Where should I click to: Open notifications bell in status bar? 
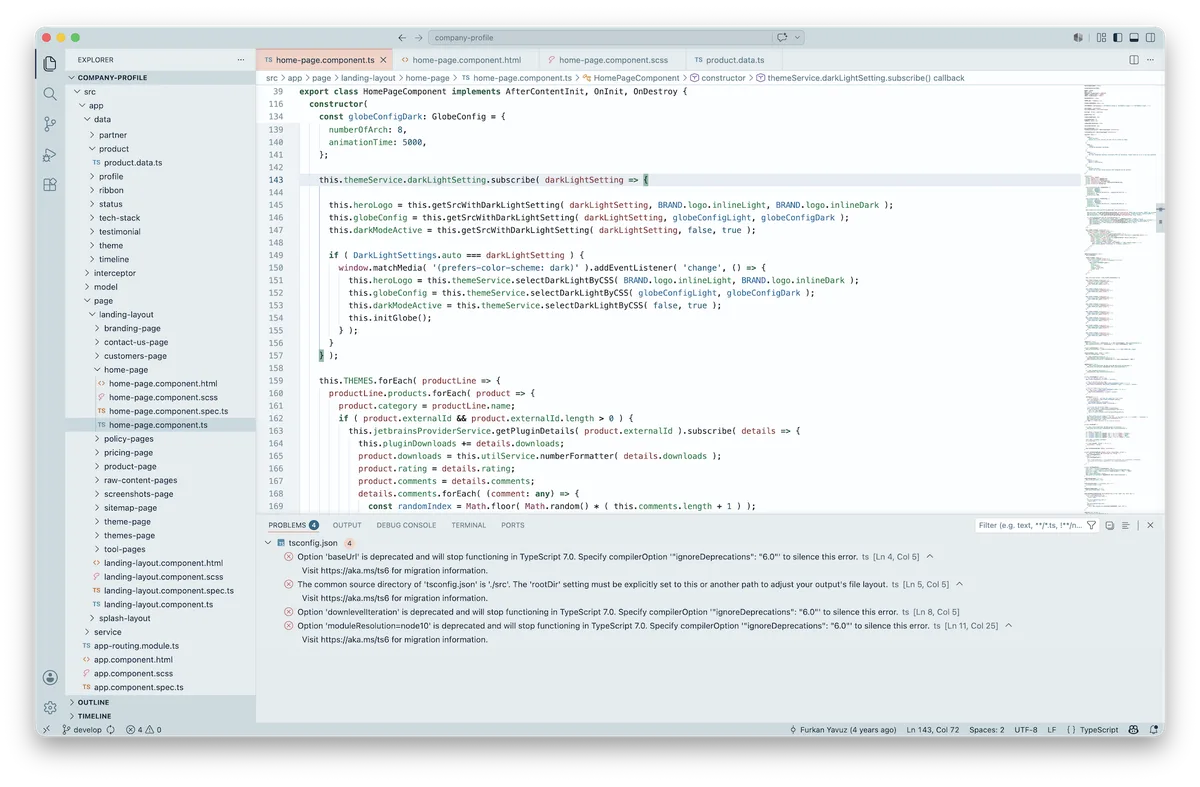[x=1152, y=730]
